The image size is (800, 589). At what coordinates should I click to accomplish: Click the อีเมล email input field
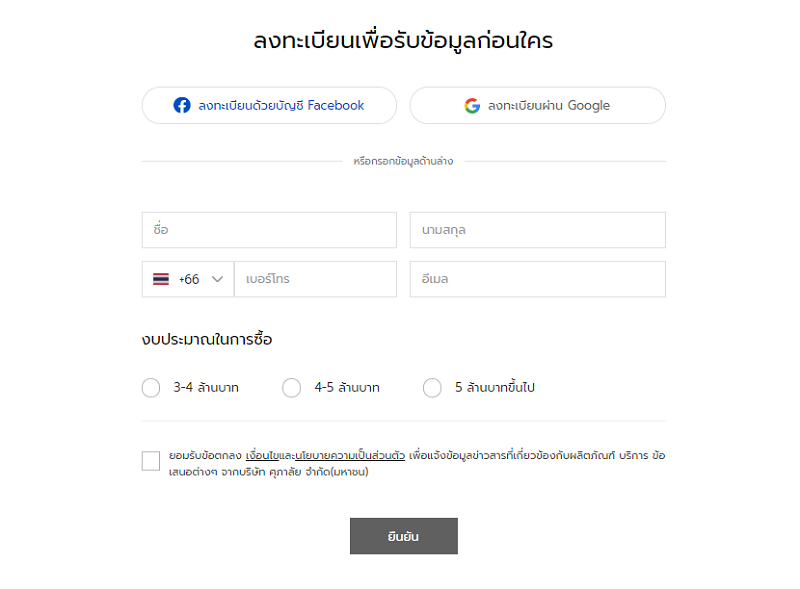click(537, 279)
